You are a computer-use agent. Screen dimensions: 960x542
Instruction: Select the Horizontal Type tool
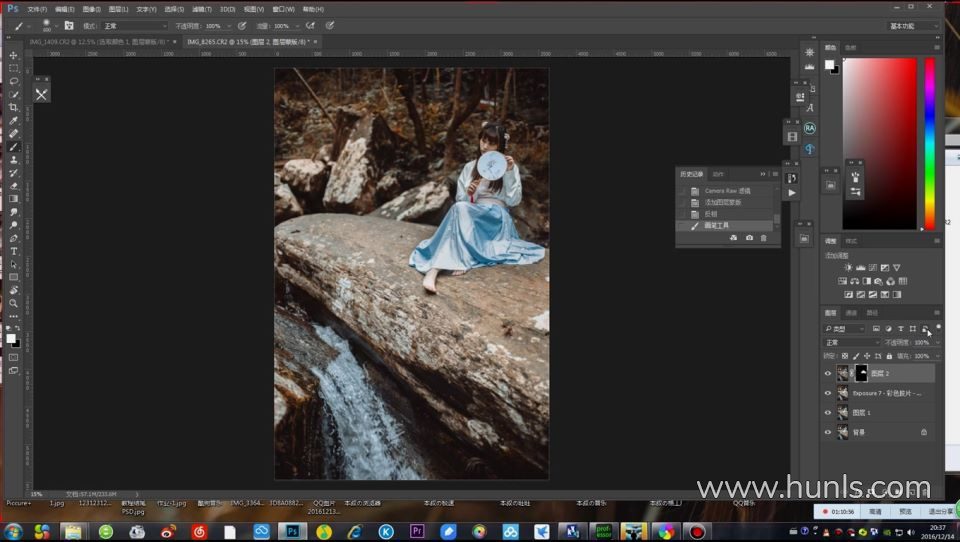tap(14, 251)
